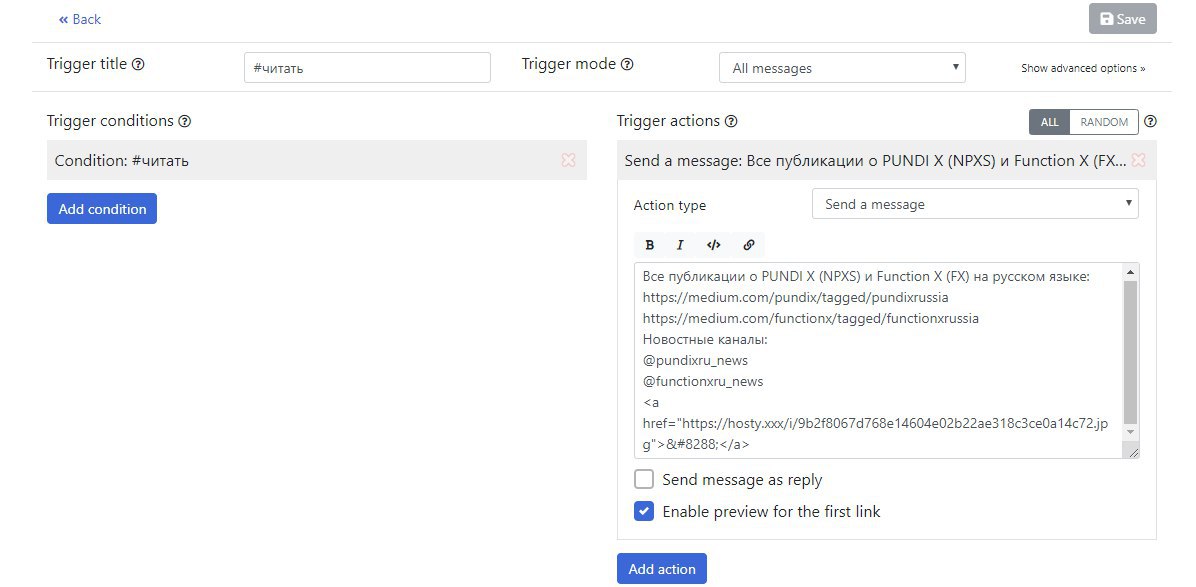Click the @functionxru_news line in message
Viewport: 1196px width, 587px height.
click(x=702, y=381)
